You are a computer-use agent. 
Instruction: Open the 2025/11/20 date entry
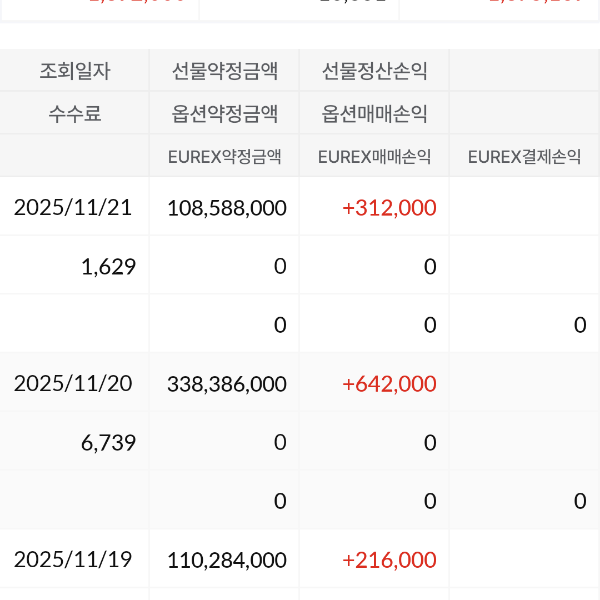pyautogui.click(x=73, y=384)
